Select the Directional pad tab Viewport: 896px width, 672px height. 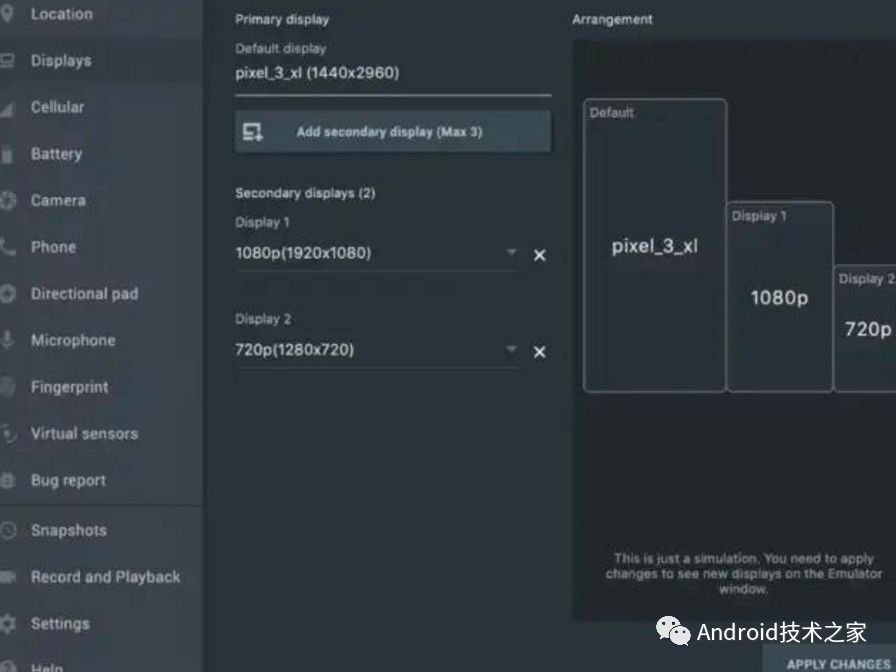(x=101, y=294)
